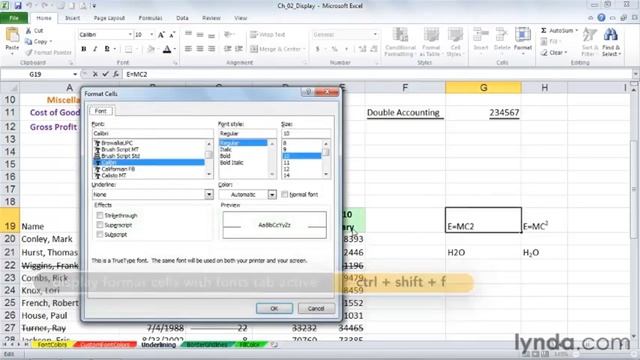The height and width of the screenshot is (360, 640).
Task: Click the Save icon in Quick Access Toolbar
Action: click(18, 6)
